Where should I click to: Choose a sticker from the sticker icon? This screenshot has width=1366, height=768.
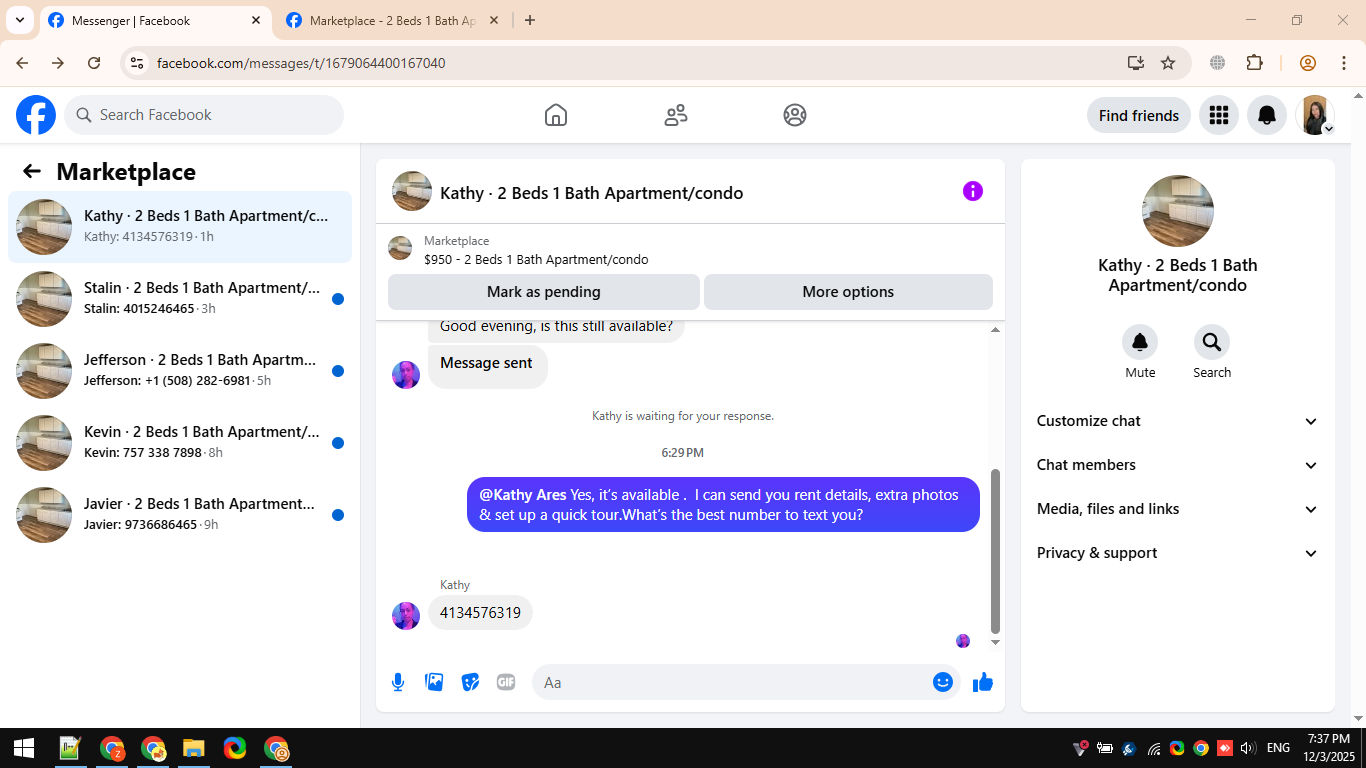tap(470, 682)
